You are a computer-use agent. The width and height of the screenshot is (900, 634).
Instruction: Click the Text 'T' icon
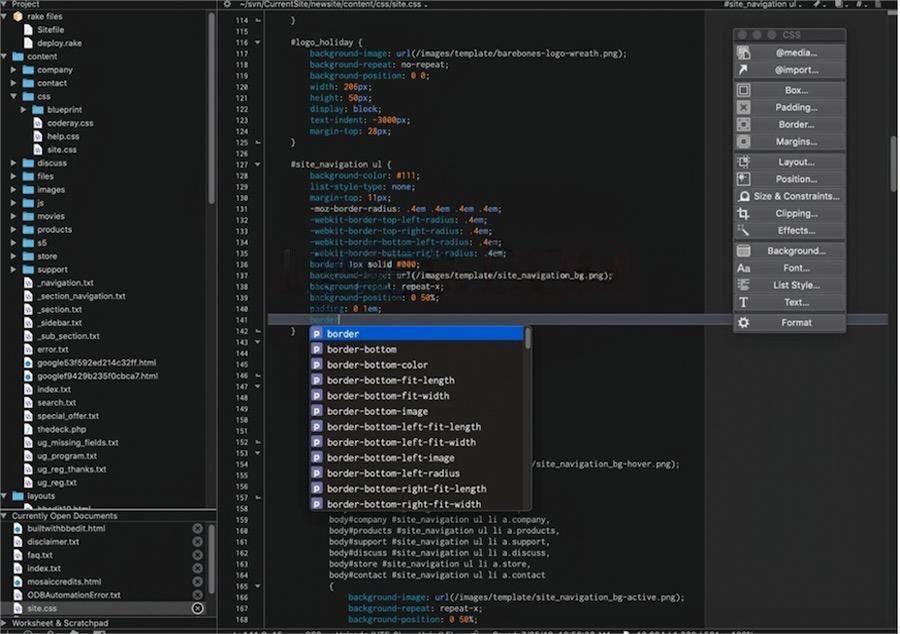point(744,302)
